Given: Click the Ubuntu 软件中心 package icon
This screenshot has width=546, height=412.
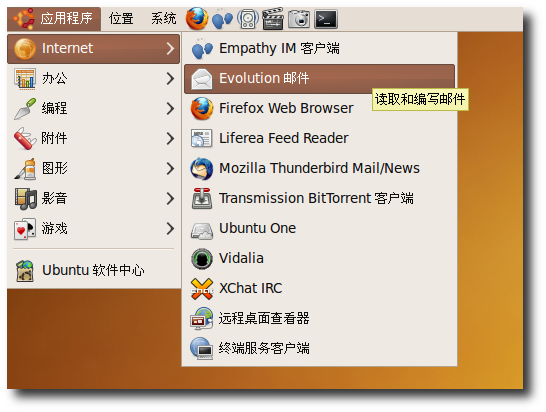Looking at the screenshot, I should [25, 271].
